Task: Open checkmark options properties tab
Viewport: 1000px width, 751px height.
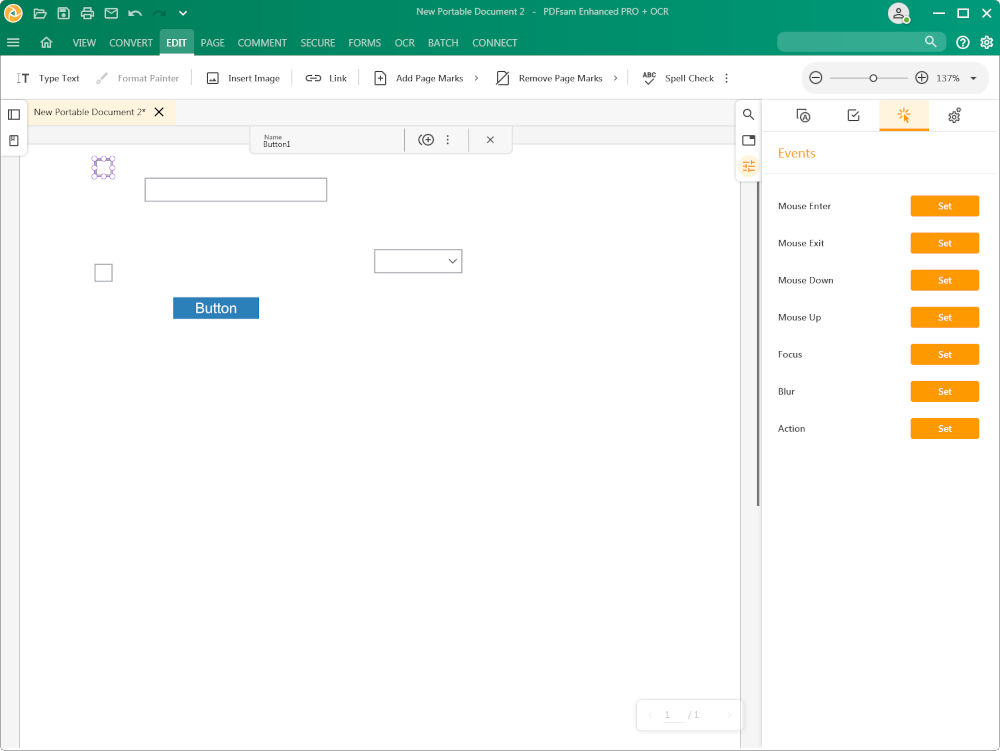Action: tap(853, 115)
